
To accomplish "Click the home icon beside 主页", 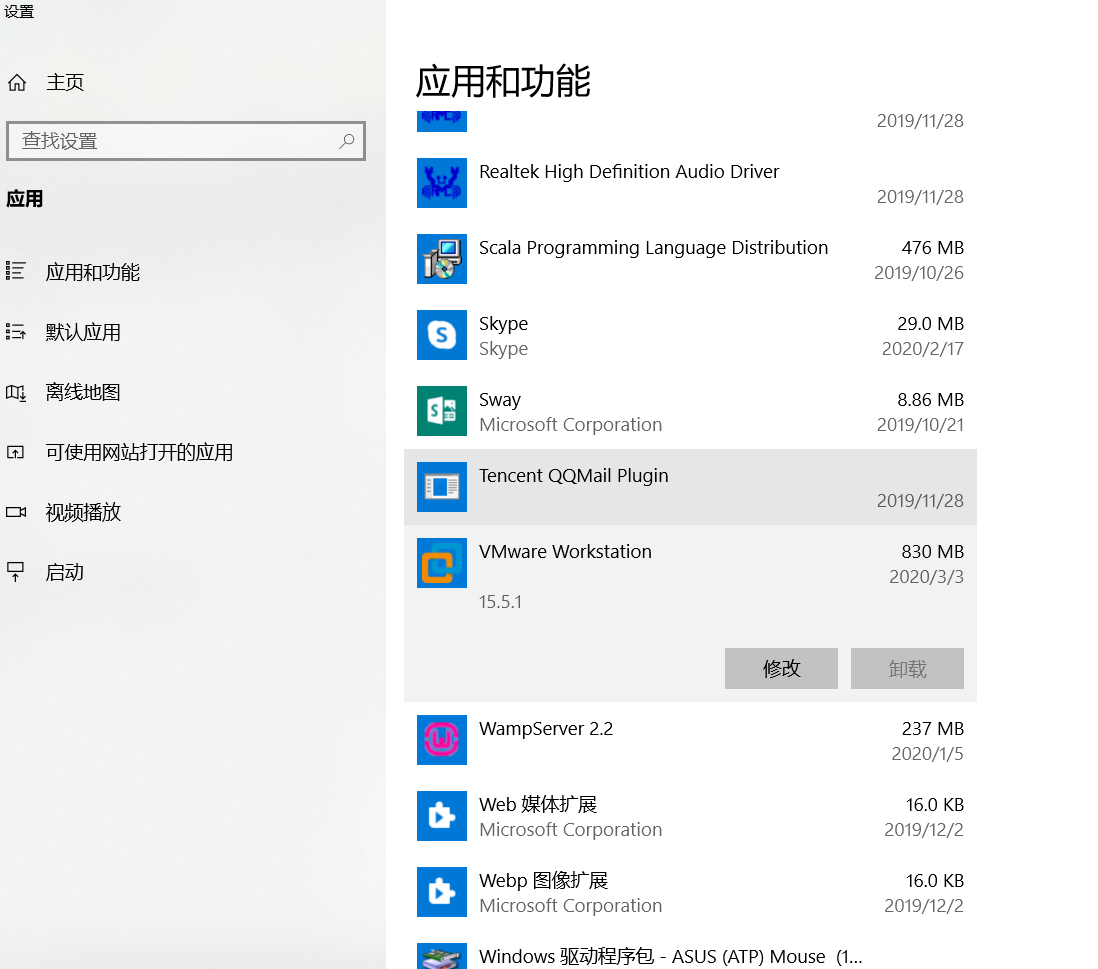I will tap(17, 83).
